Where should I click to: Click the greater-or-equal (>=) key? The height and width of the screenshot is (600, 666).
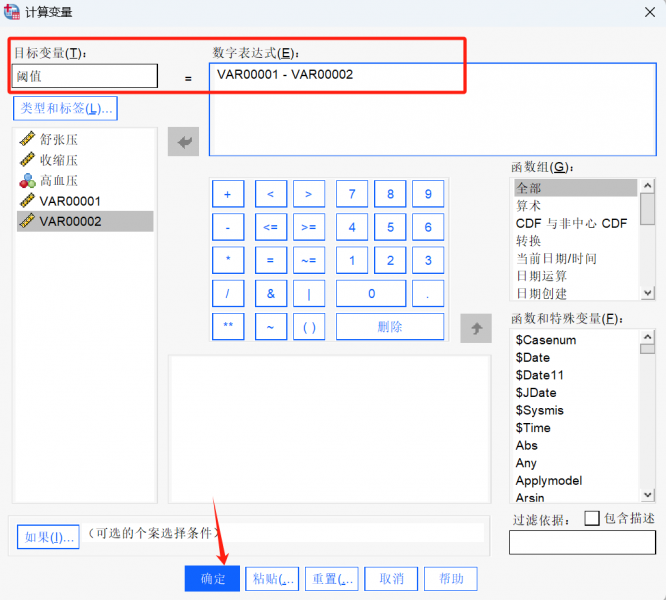(309, 227)
